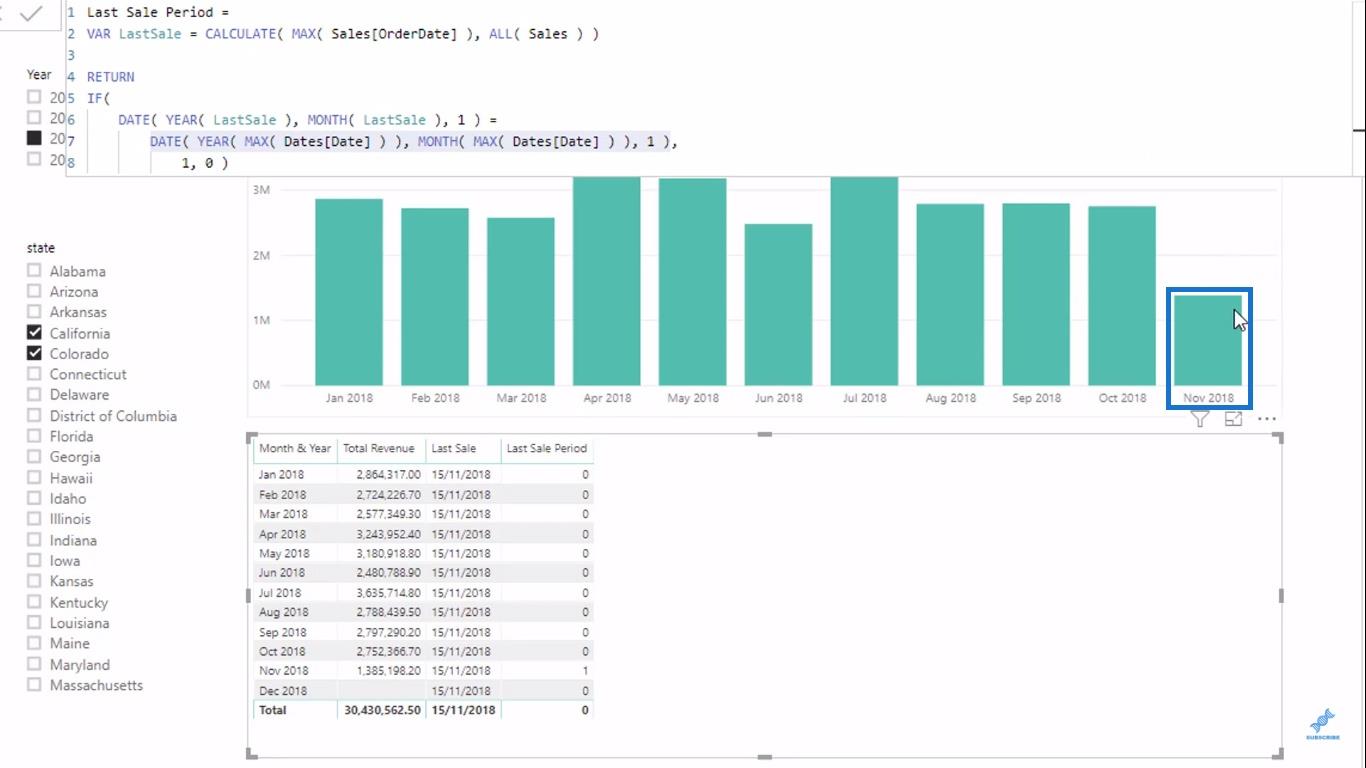Toggle the Arizona state checkbox
The width and height of the screenshot is (1366, 768).
point(35,291)
